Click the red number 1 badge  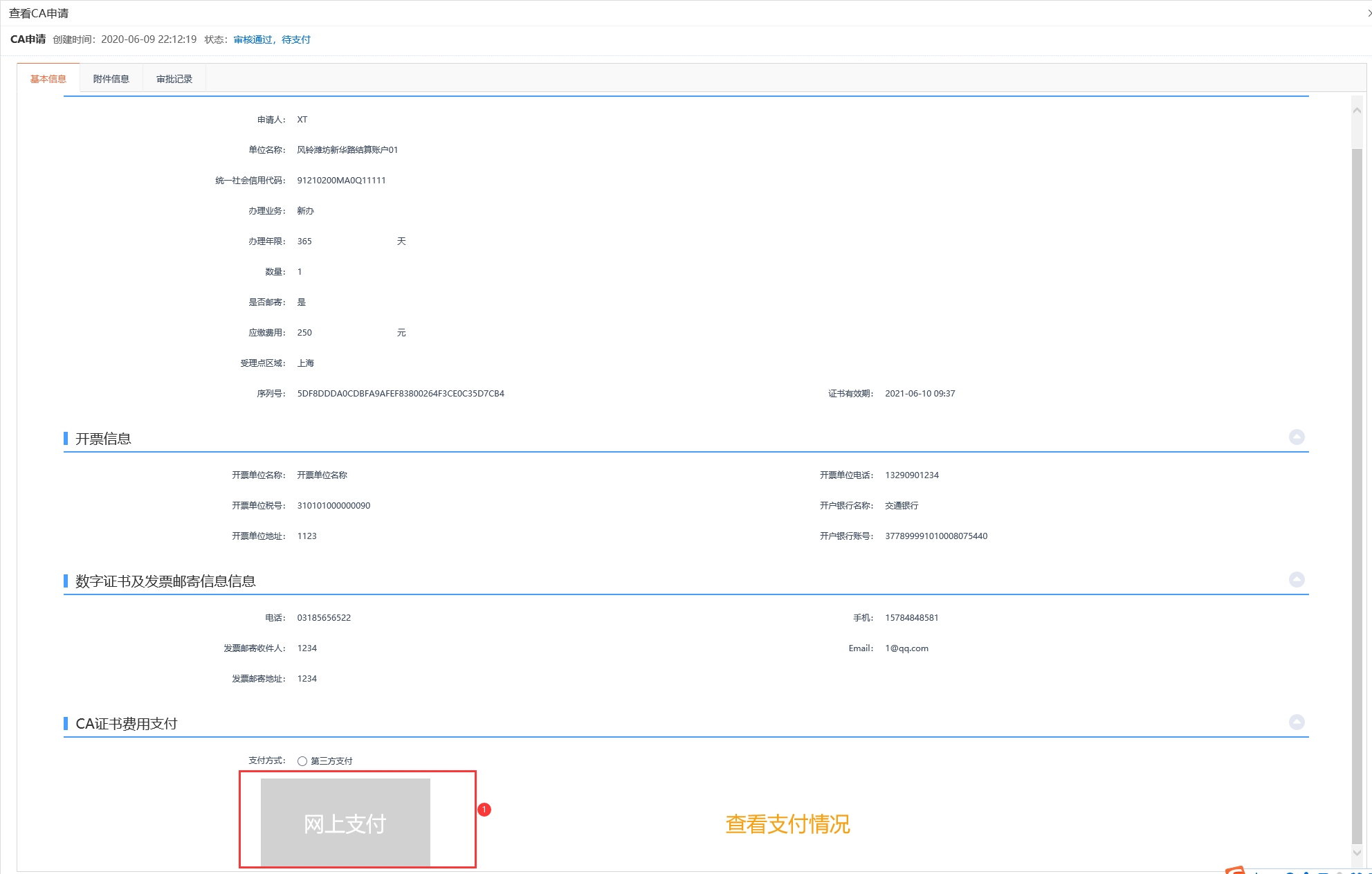[x=484, y=809]
